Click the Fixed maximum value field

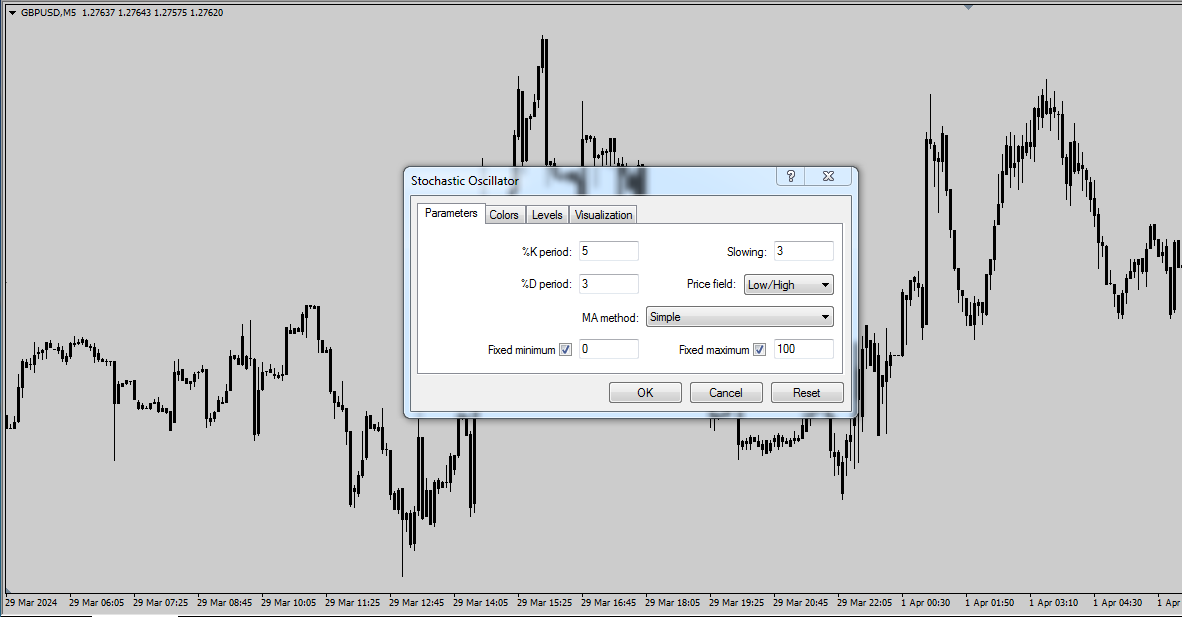(x=804, y=349)
